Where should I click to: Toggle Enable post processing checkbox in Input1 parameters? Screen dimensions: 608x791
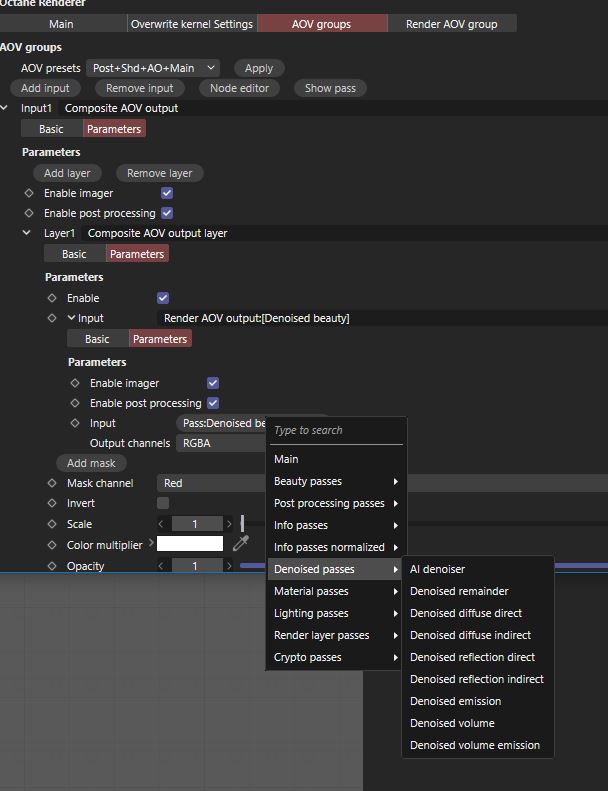point(167,213)
